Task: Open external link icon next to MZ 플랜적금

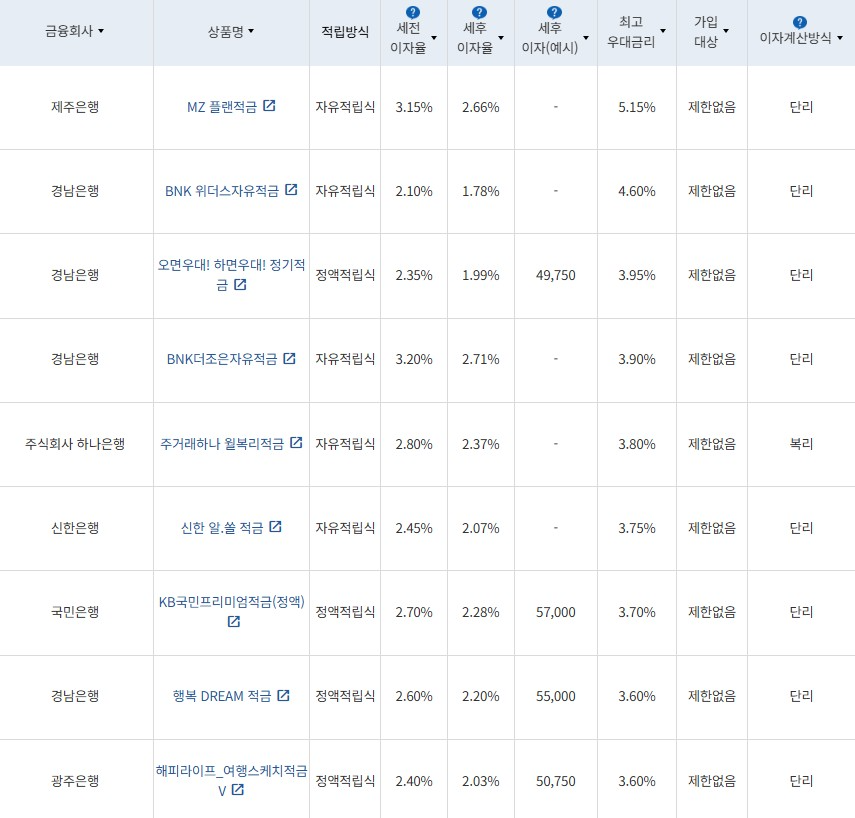Action: click(x=267, y=106)
